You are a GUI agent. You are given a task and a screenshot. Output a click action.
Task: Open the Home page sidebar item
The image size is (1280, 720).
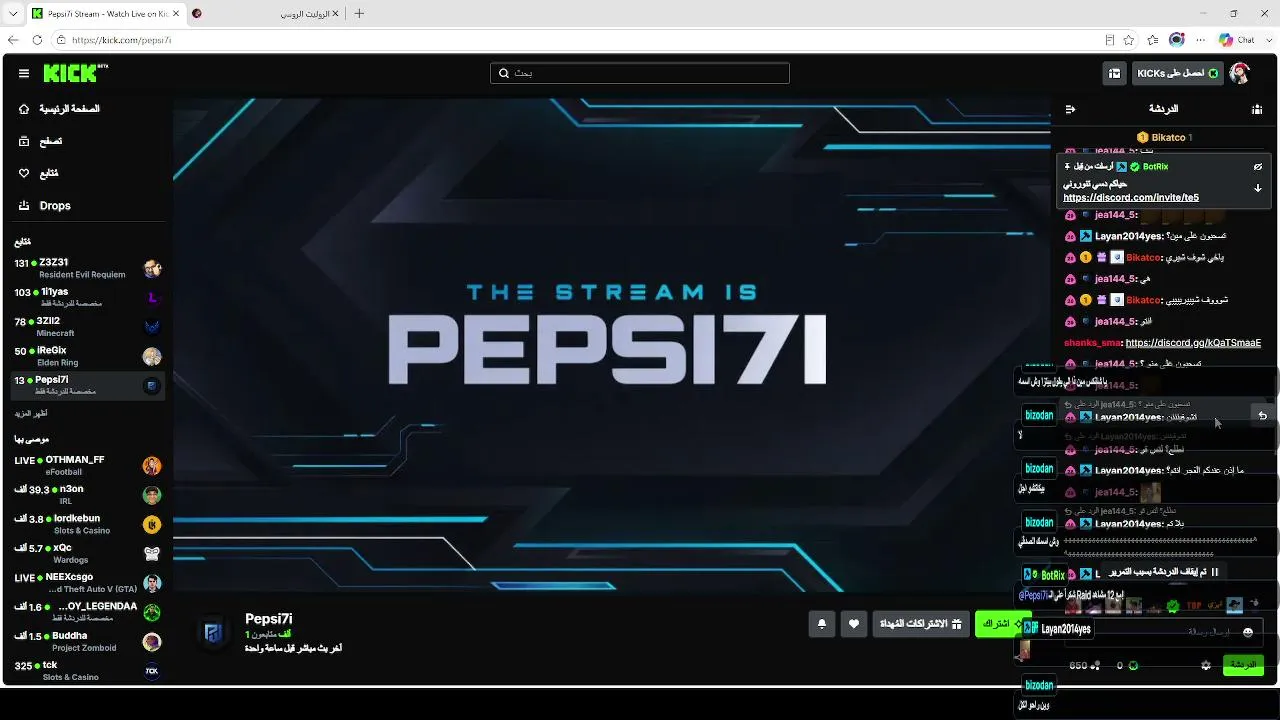[x=87, y=109]
